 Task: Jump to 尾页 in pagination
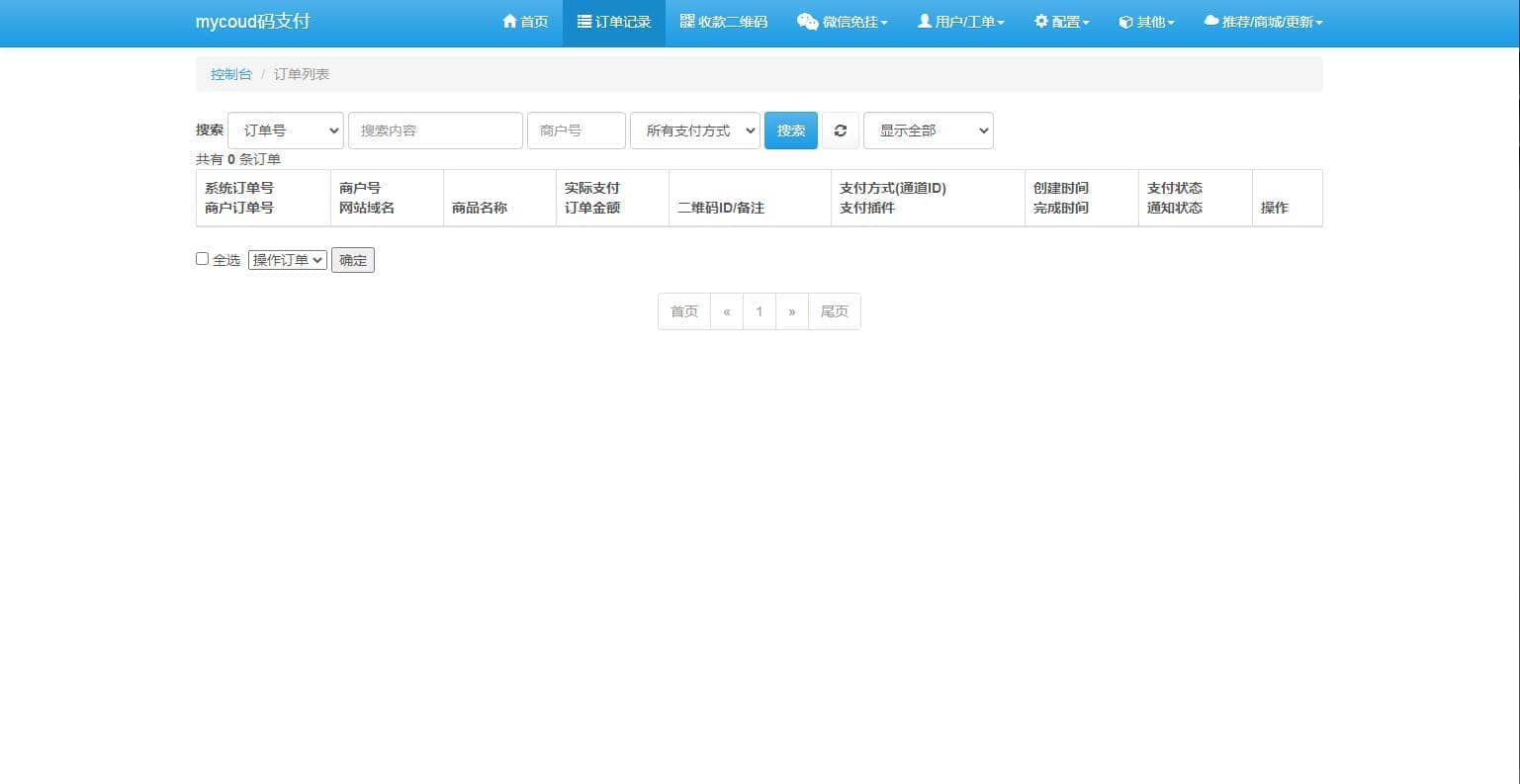(834, 311)
